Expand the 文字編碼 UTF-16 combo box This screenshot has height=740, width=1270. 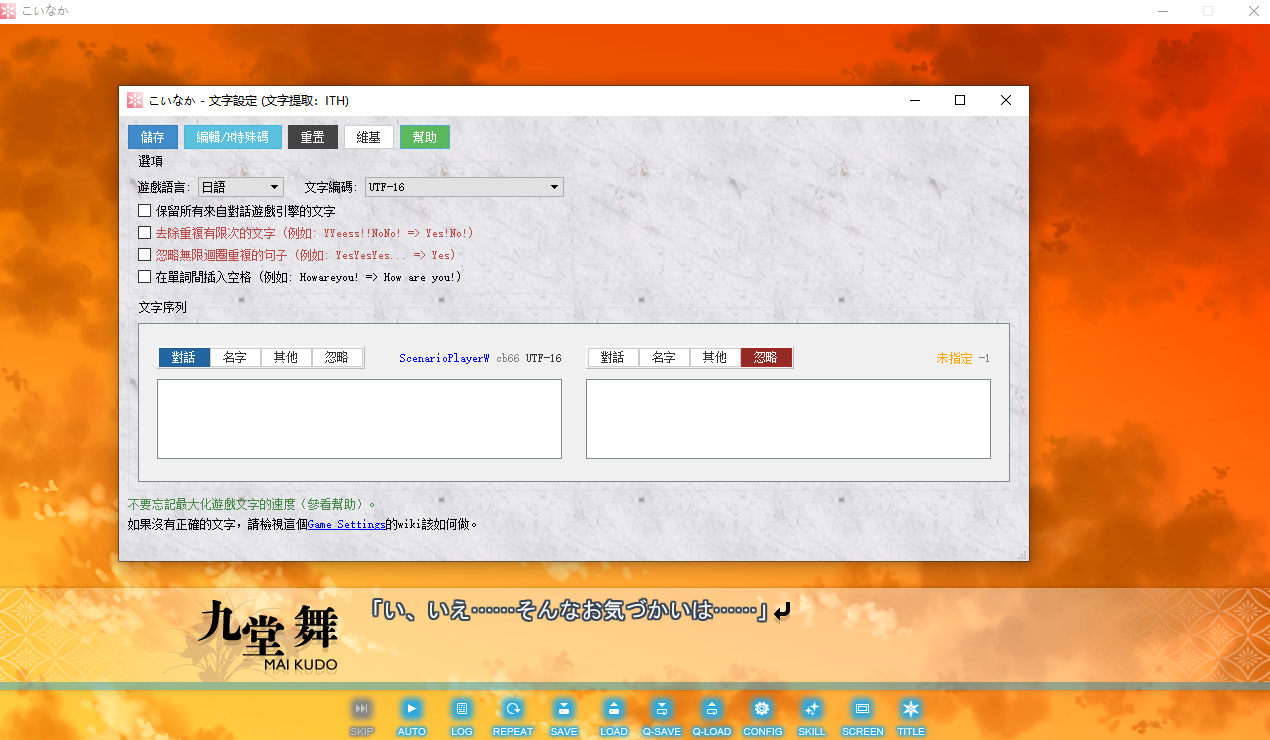[464, 187]
